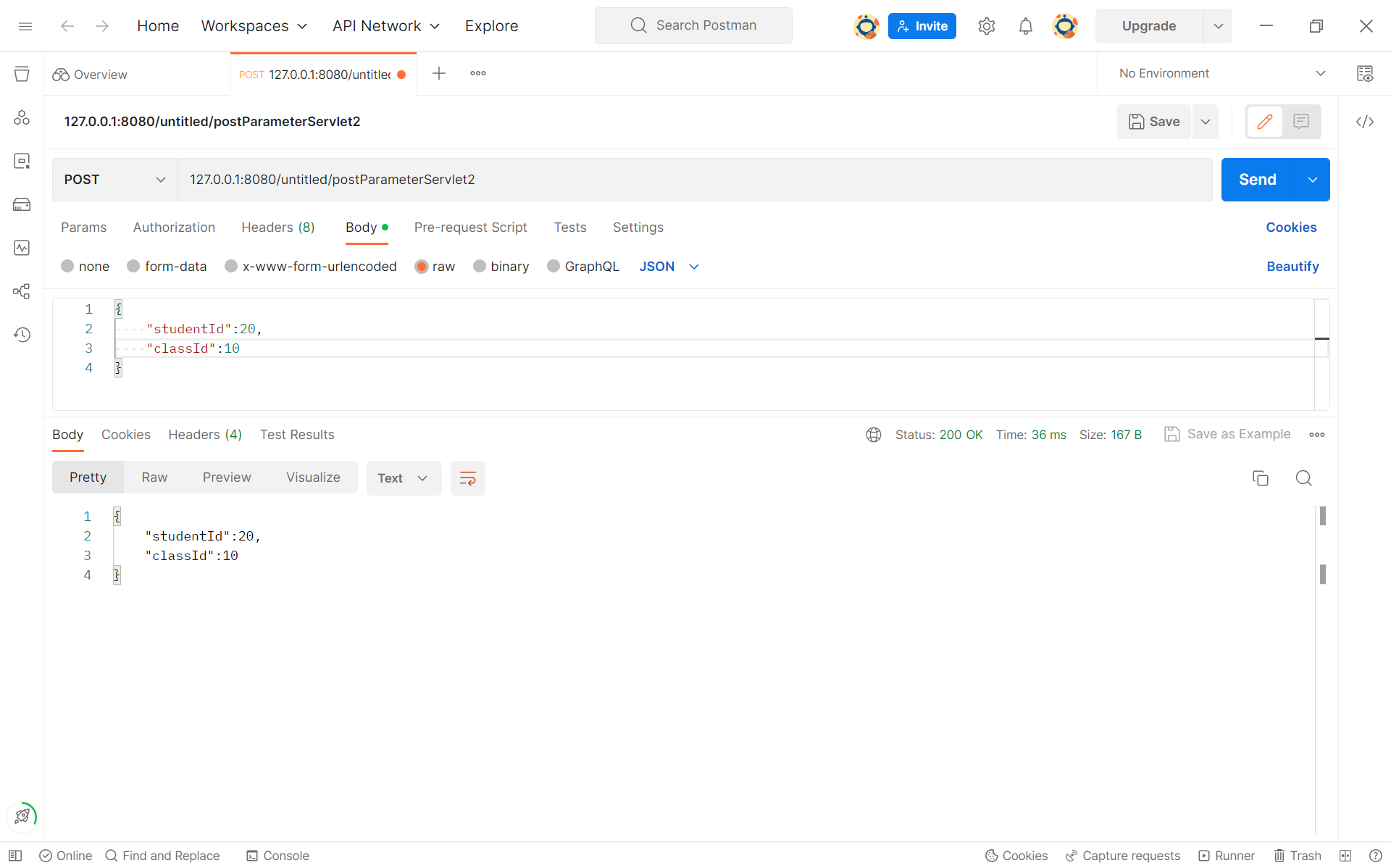Toggle sidebar from the status bar
Image resolution: width=1391 pixels, height=868 pixels.
(15, 856)
